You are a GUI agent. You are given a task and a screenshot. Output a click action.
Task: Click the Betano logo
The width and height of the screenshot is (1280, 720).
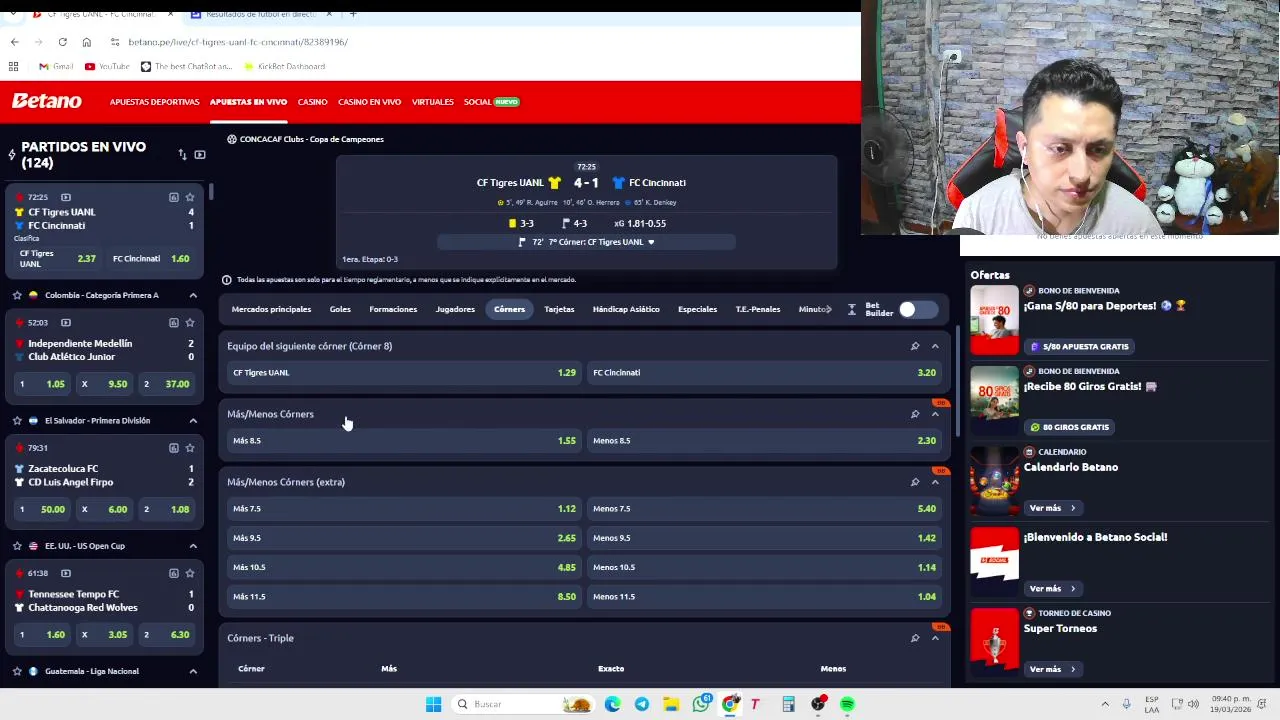click(47, 101)
